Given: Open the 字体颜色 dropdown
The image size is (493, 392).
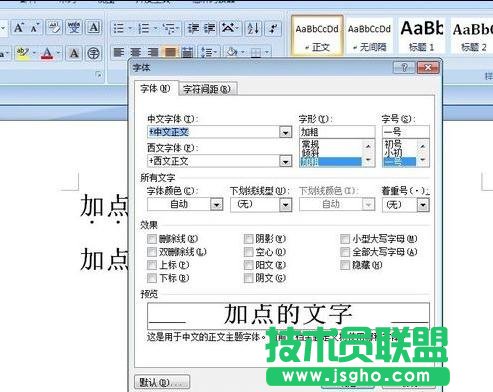Looking at the screenshot, I should click(216, 204).
